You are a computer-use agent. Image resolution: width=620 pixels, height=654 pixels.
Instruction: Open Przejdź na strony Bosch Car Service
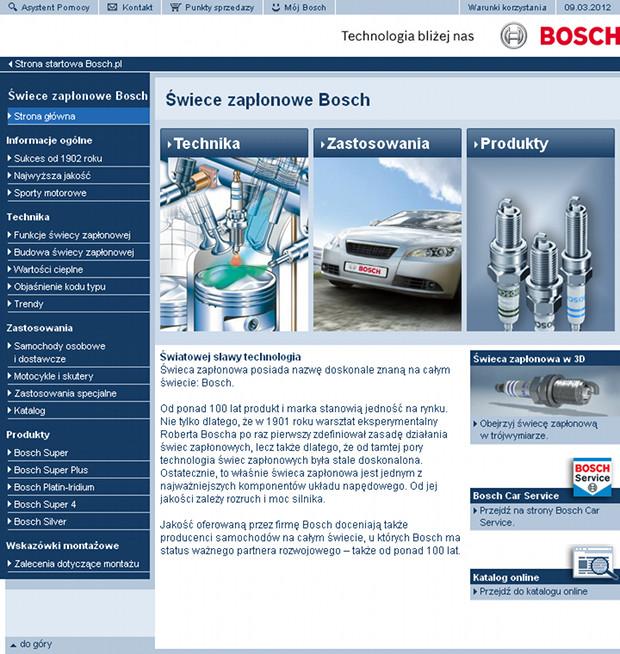point(539,516)
